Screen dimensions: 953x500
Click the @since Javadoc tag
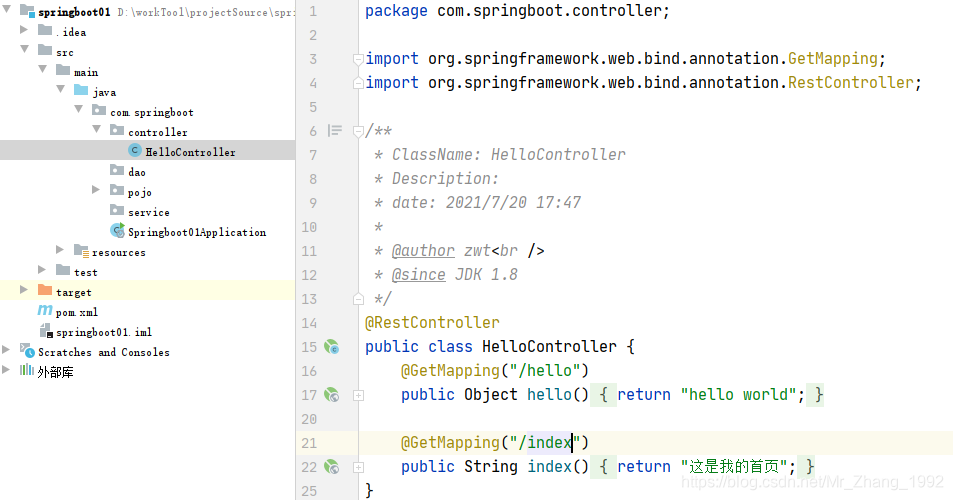point(419,275)
